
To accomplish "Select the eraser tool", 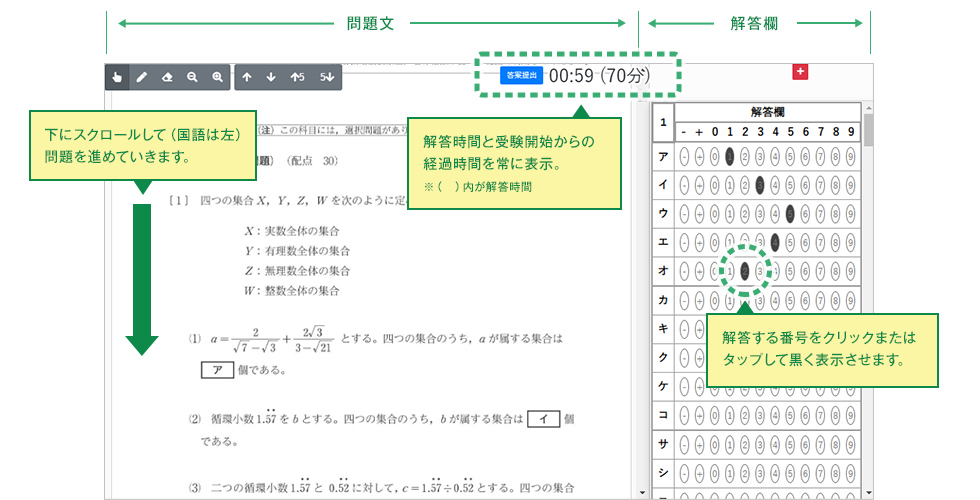I will 167,78.
